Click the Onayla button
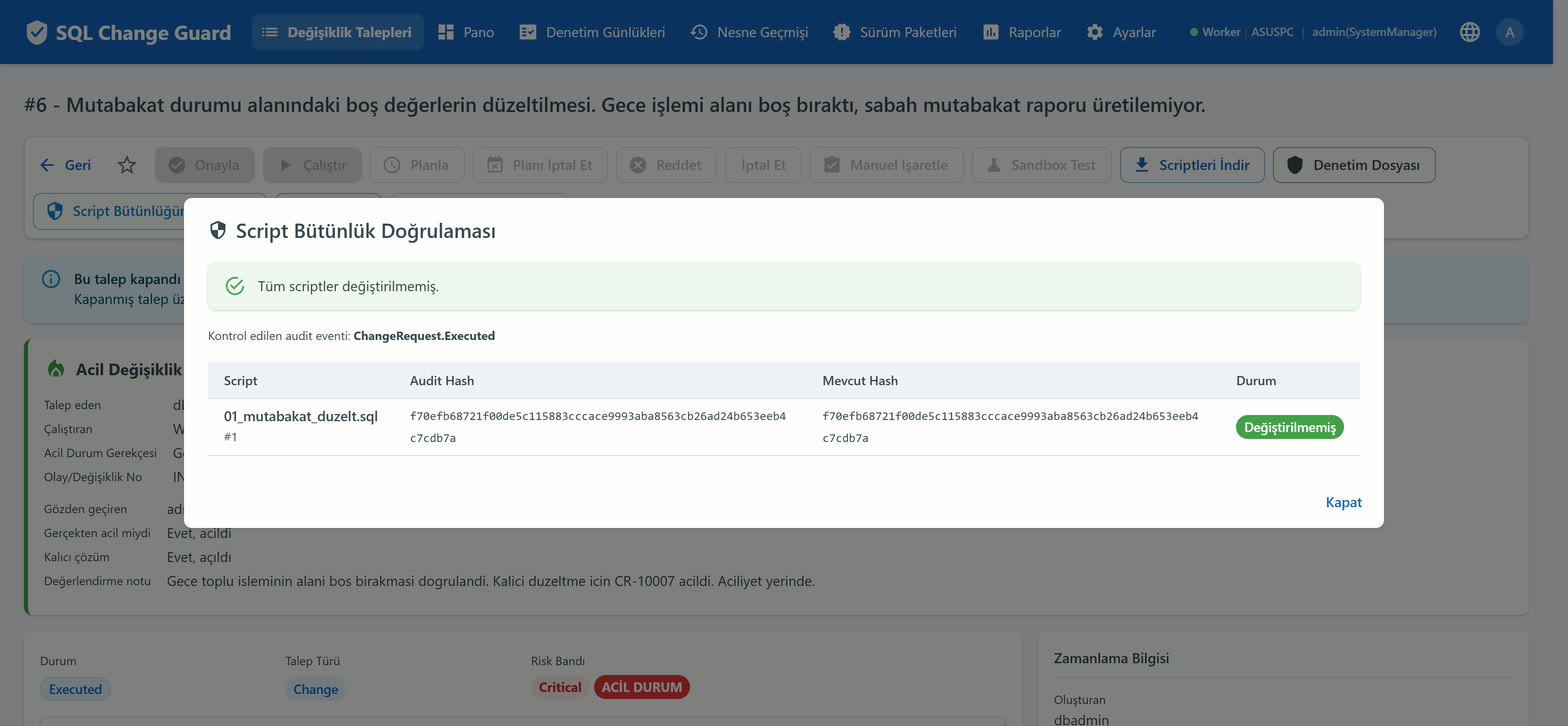Screen dimensions: 1568x726 205,165
